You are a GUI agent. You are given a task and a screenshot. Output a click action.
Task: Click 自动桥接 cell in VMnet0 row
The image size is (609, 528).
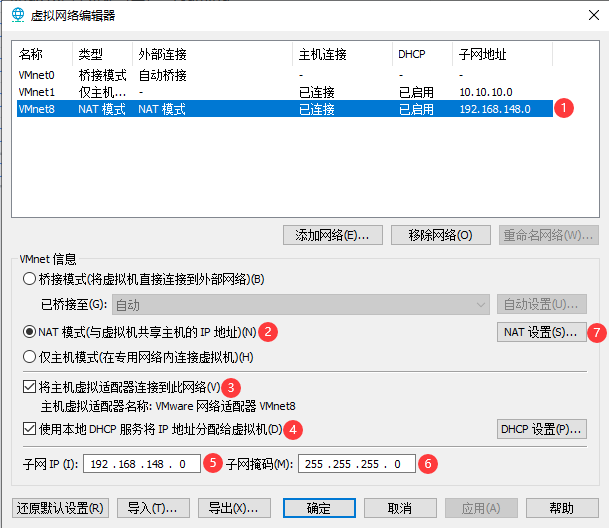pos(162,75)
